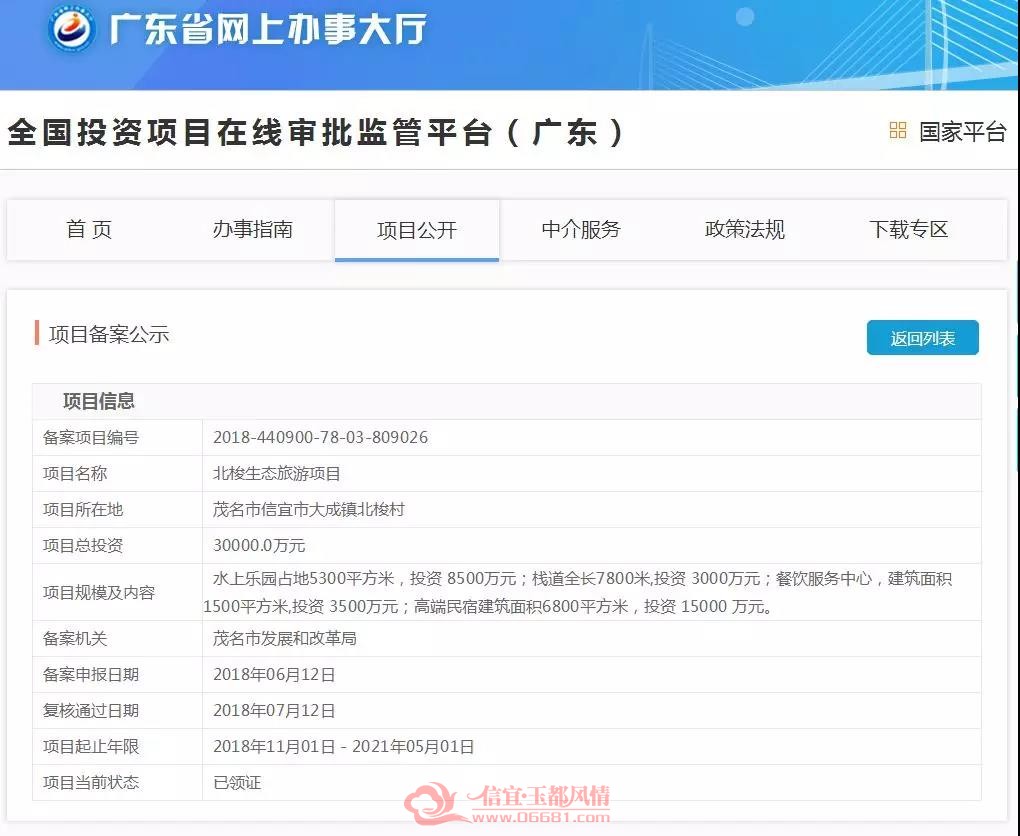Click the 项目规模及内容 label
The height and width of the screenshot is (836, 1020).
(99, 593)
